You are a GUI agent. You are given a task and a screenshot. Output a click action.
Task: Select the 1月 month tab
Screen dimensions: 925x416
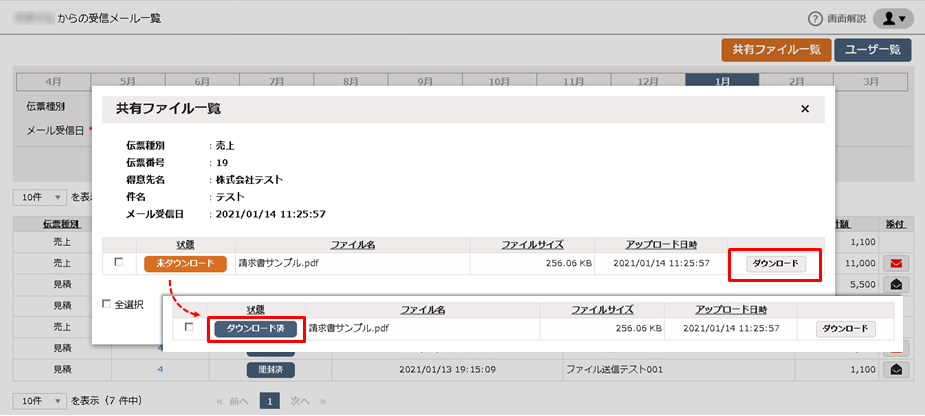(721, 82)
